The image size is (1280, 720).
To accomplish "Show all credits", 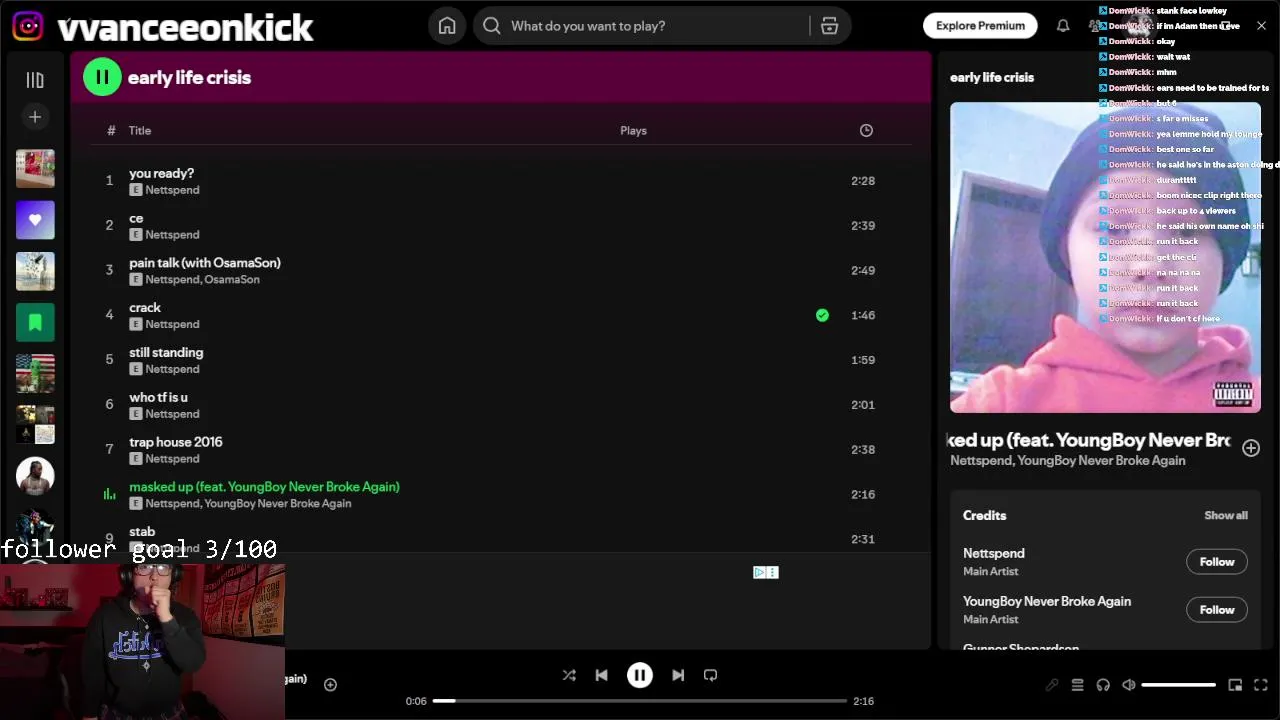I will (x=1226, y=516).
